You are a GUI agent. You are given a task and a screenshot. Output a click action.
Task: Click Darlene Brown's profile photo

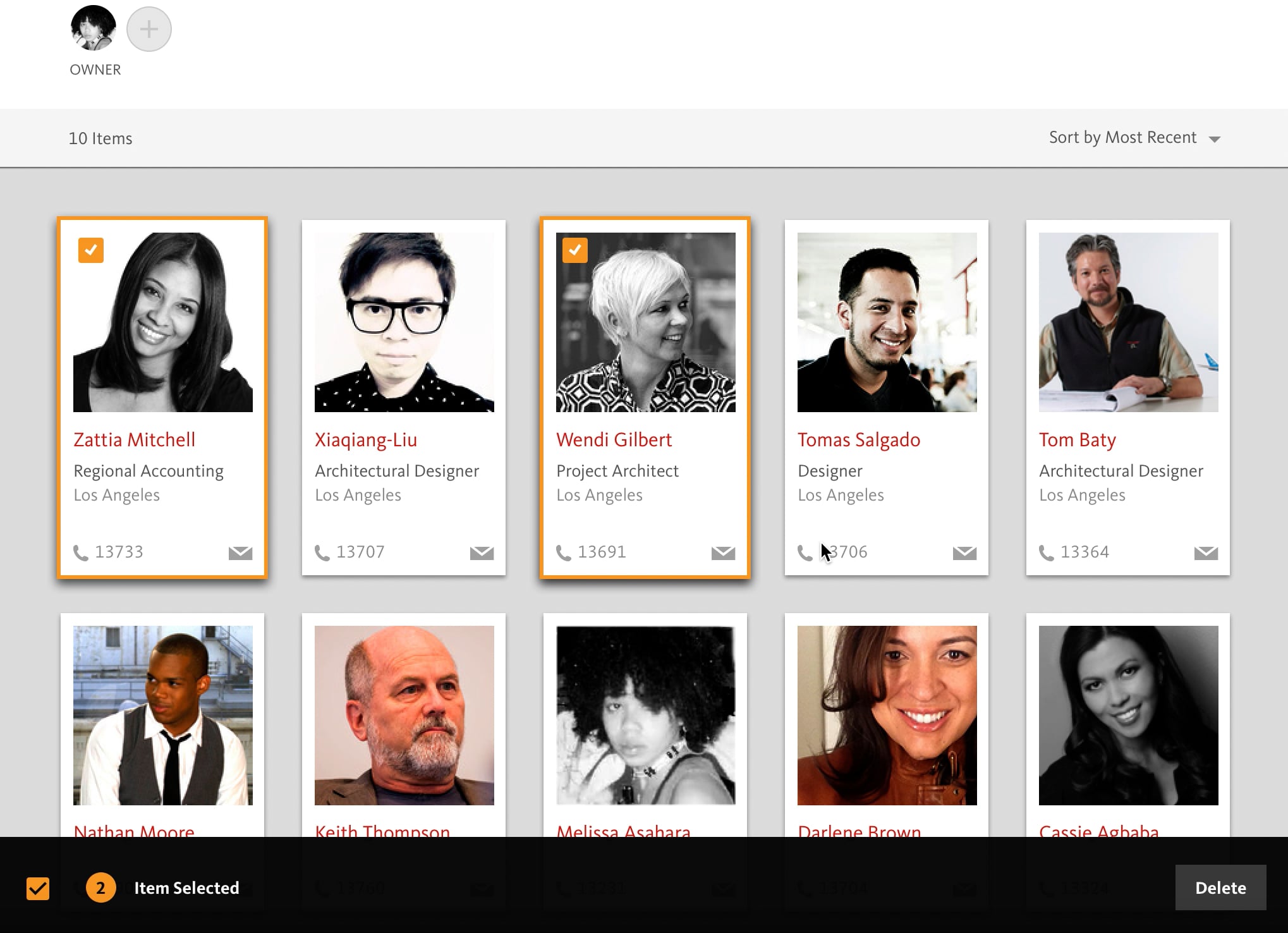tap(887, 715)
